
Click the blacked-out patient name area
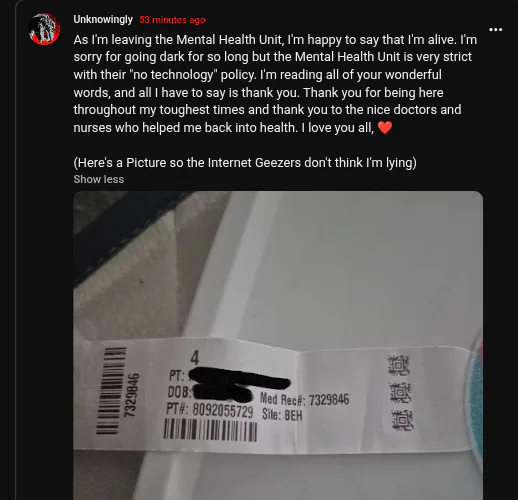[238, 378]
